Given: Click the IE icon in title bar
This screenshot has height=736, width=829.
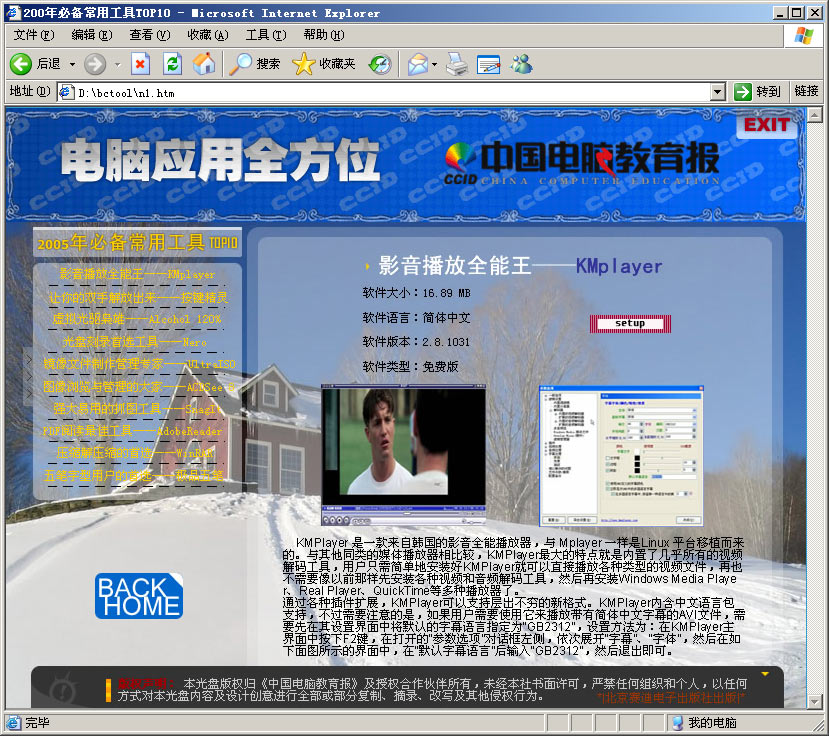Looking at the screenshot, I should (13, 13).
